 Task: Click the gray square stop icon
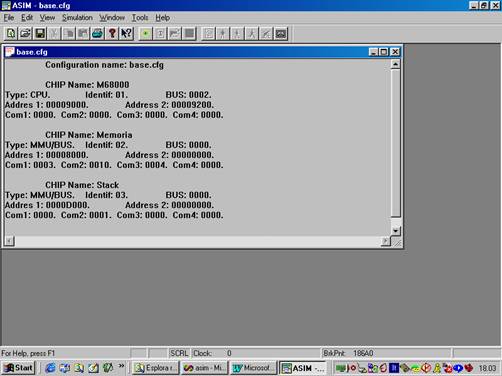coord(189,33)
